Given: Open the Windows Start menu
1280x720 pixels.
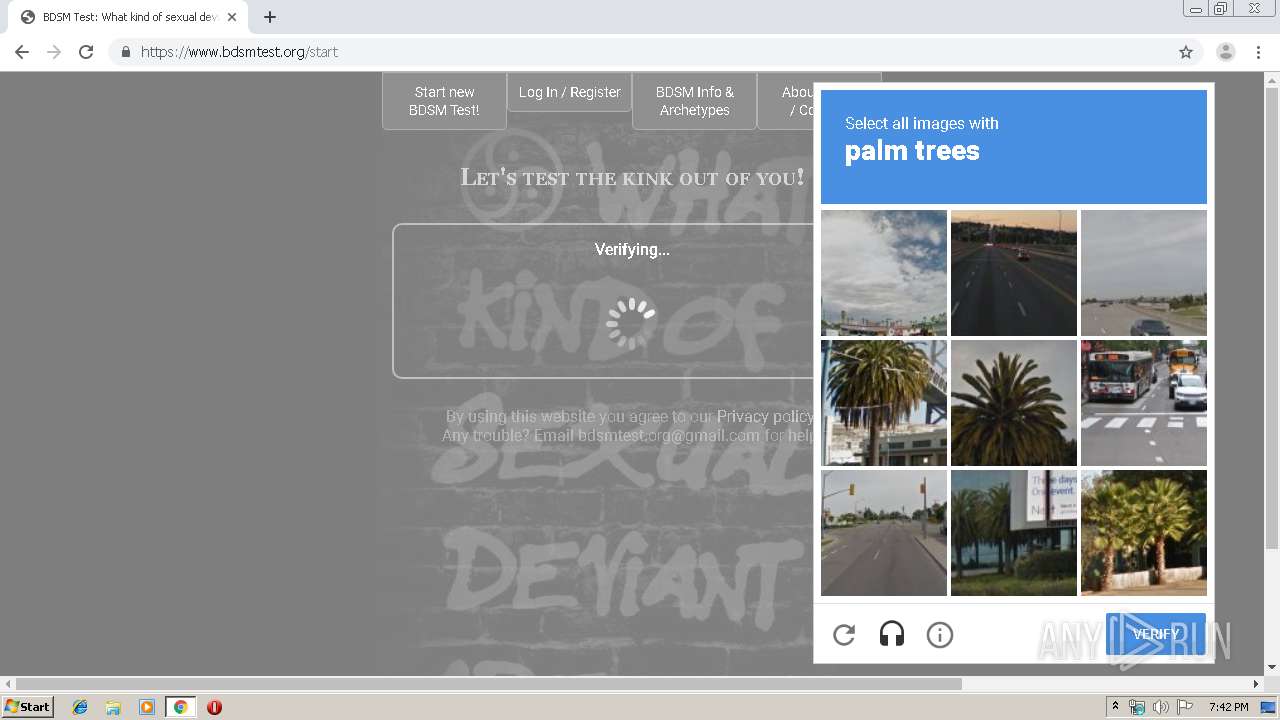Looking at the screenshot, I should [x=28, y=707].
